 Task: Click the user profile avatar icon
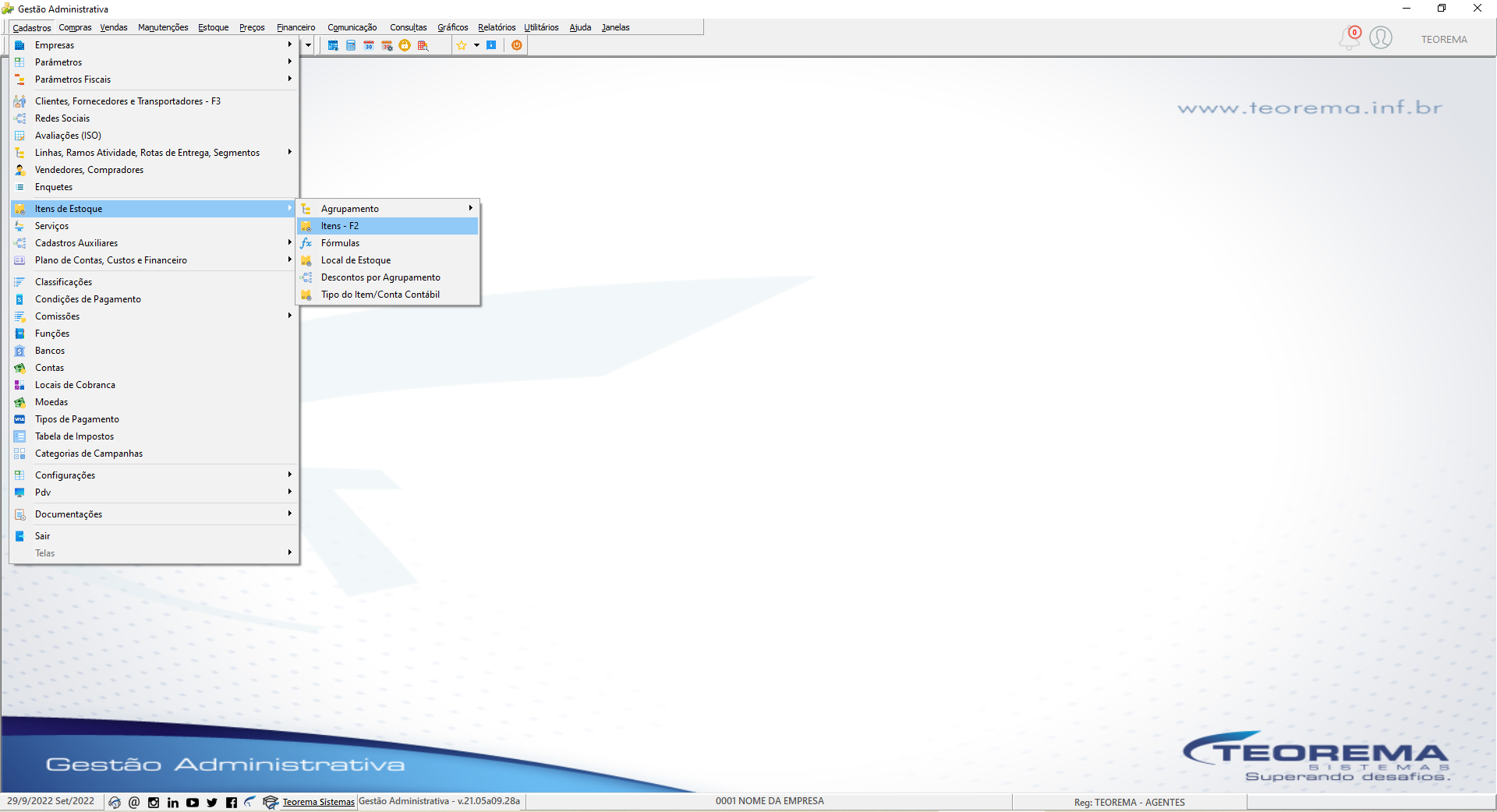[x=1381, y=37]
